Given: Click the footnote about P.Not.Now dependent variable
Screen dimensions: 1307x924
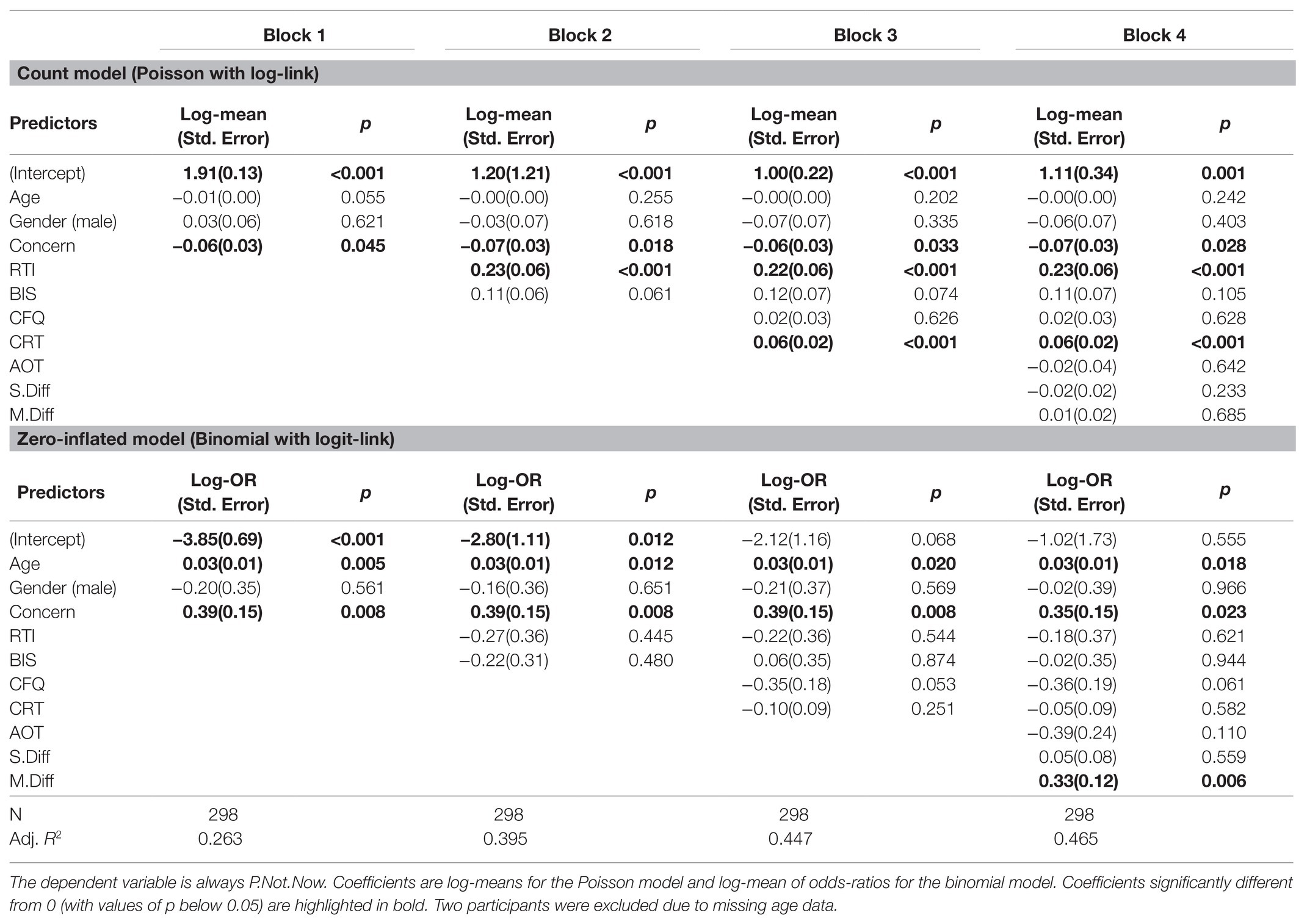Looking at the screenshot, I should click(x=651, y=894).
